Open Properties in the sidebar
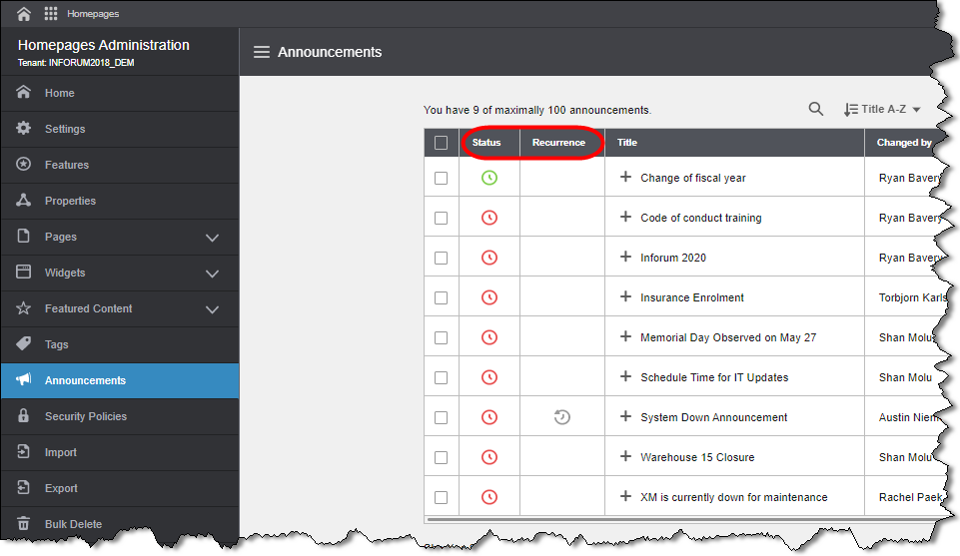 [120, 201]
